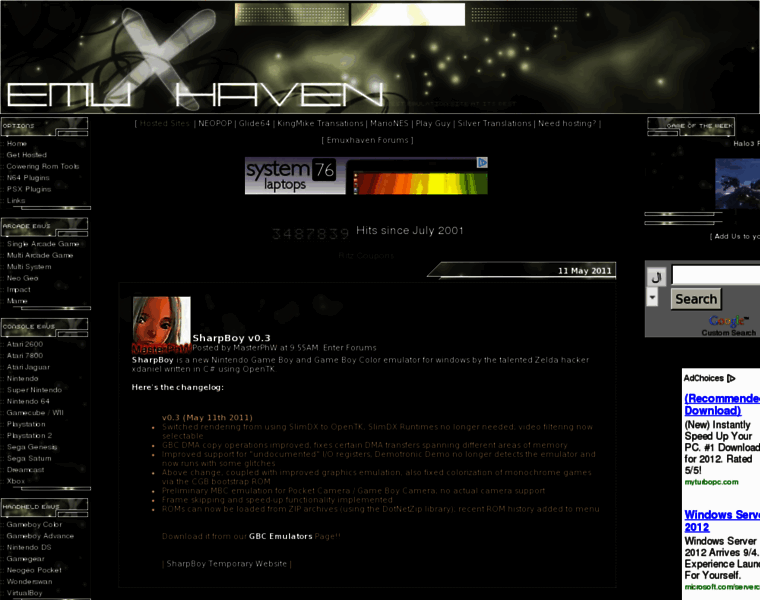This screenshot has width=760, height=600.
Task: Click the SharpBoy v0.3 post title
Action: pos(231,338)
